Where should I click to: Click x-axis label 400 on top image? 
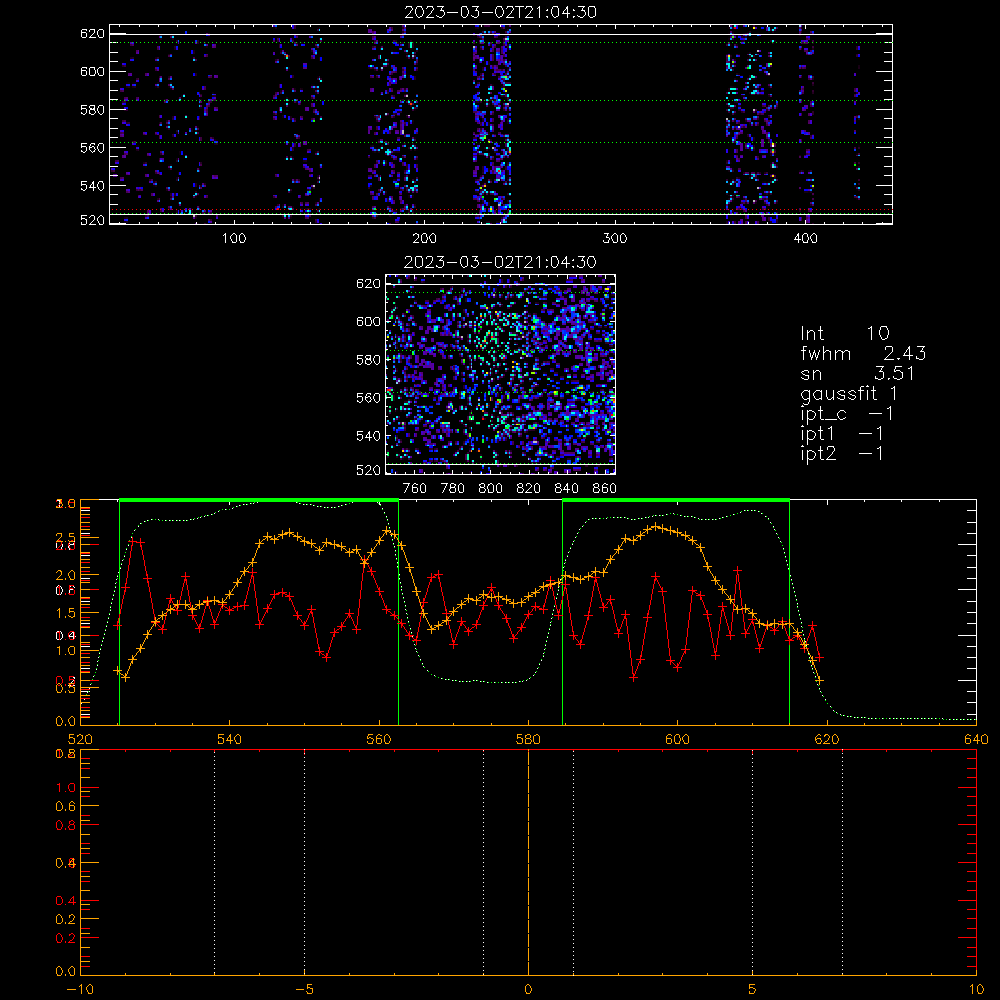pos(805,239)
